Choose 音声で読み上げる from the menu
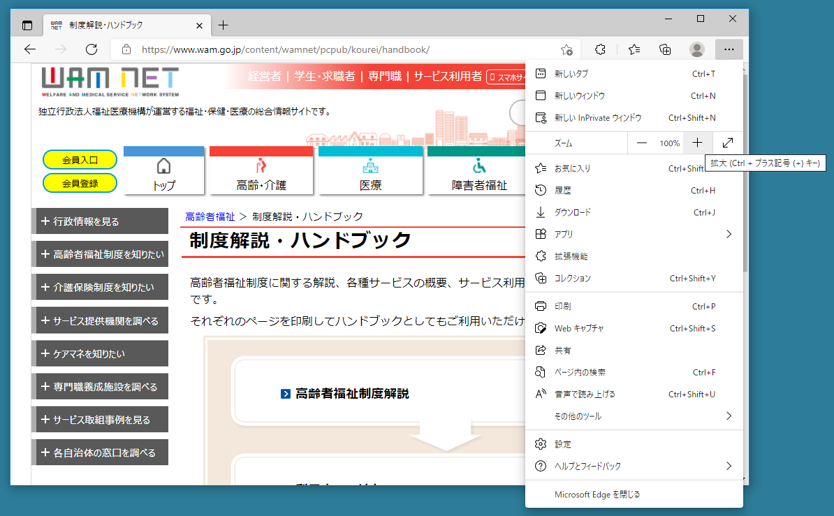The height and width of the screenshot is (516, 834). pyautogui.click(x=633, y=394)
